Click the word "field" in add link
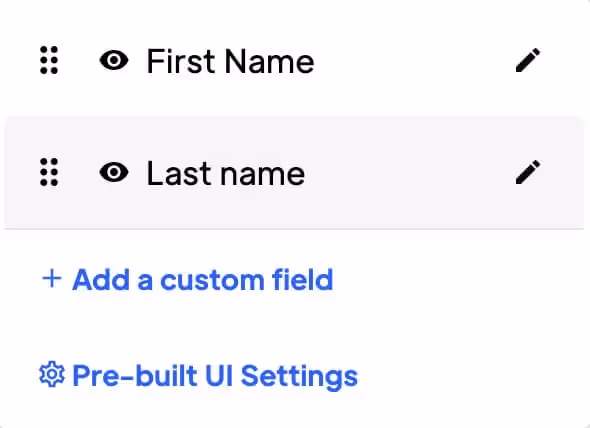The width and height of the screenshot is (590, 428). point(303,280)
